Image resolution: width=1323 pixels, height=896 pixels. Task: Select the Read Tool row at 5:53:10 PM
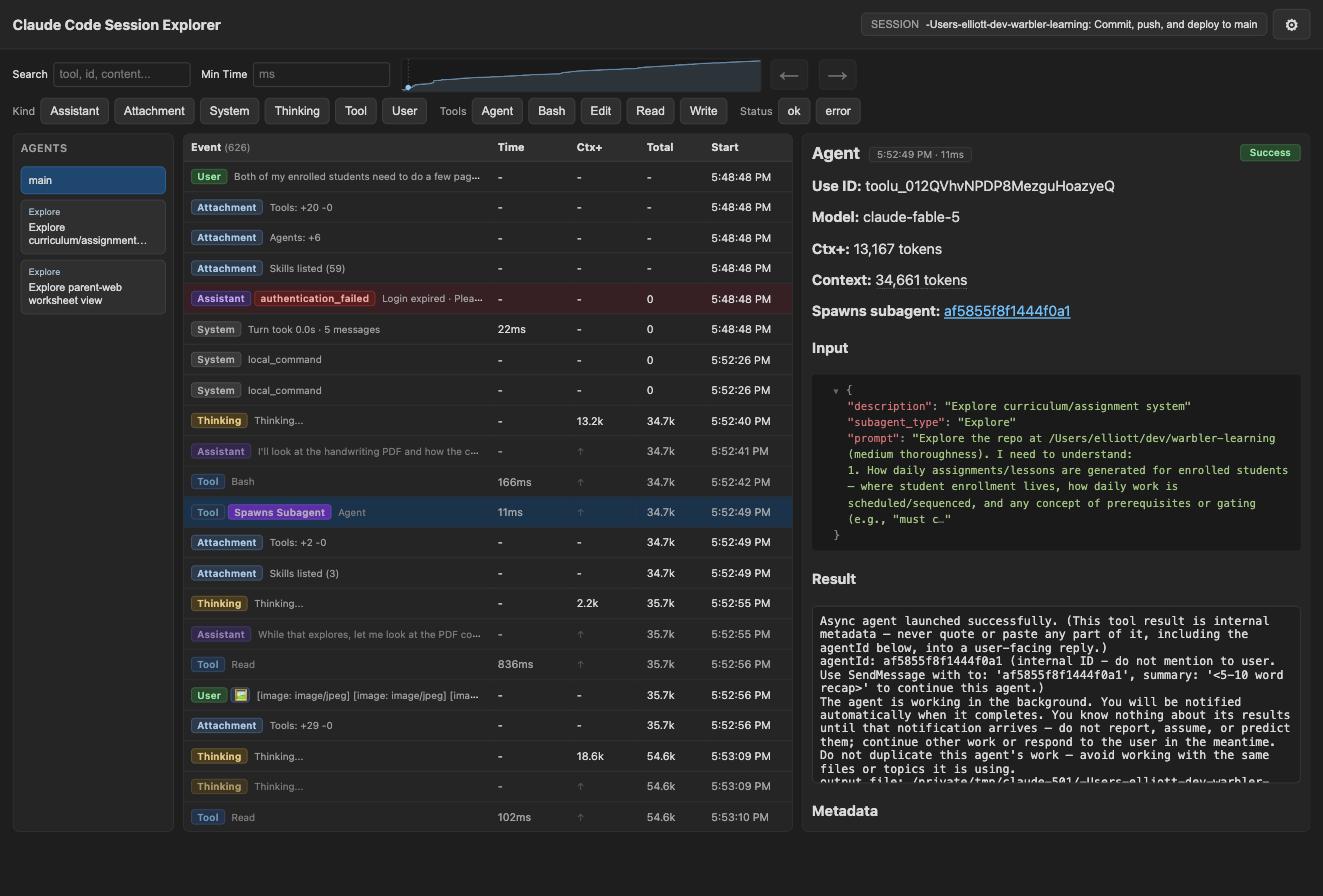point(487,817)
